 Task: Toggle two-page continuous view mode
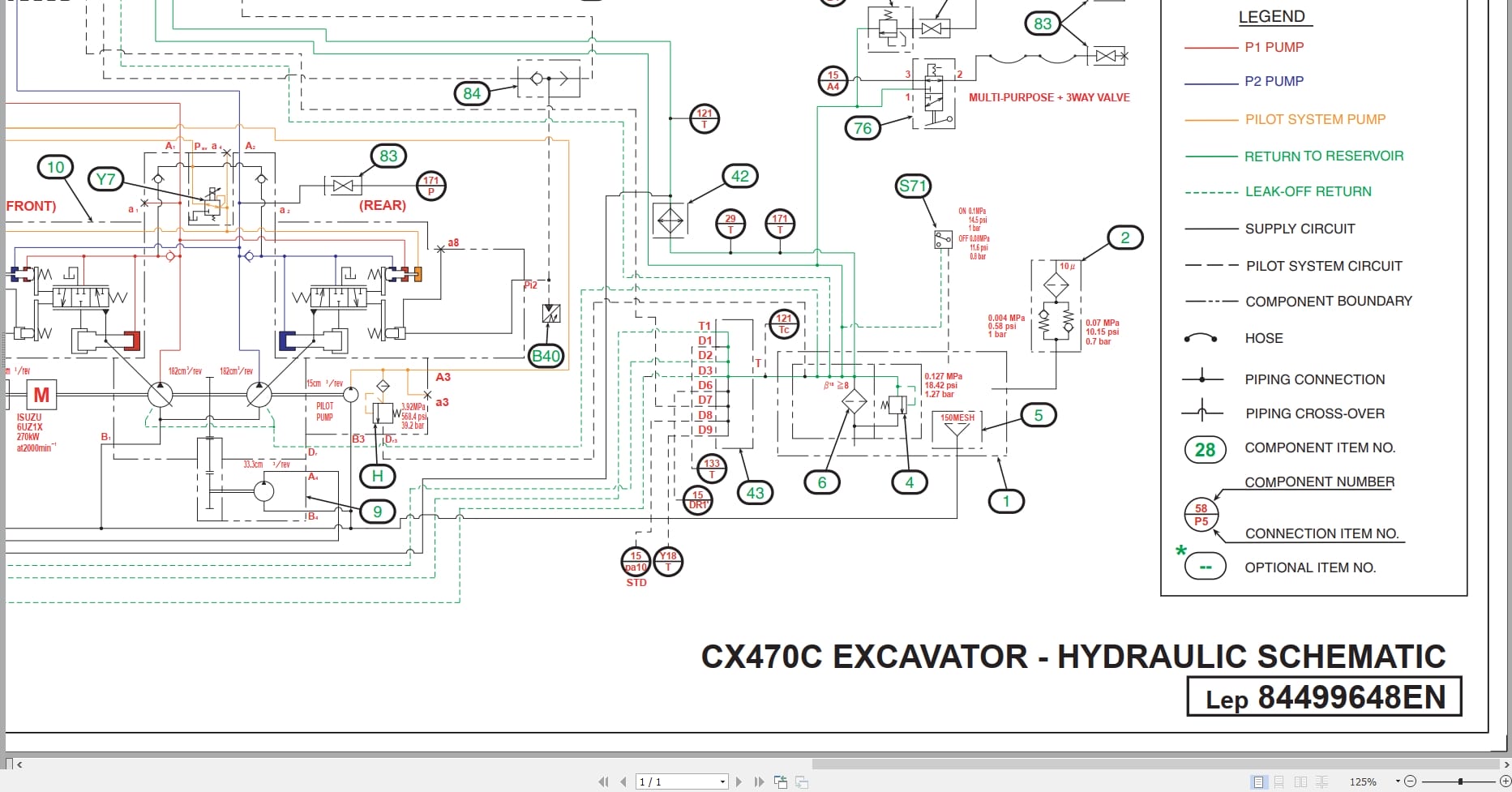tap(1321, 781)
